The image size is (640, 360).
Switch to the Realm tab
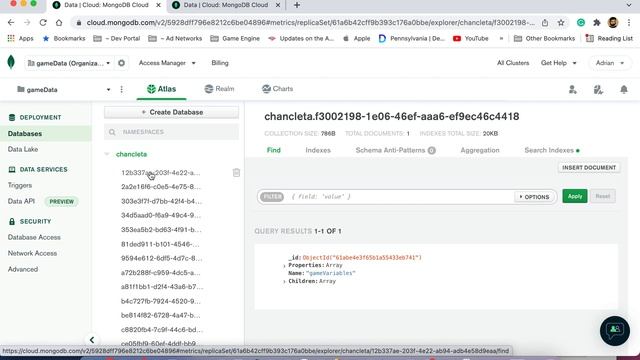pos(220,89)
